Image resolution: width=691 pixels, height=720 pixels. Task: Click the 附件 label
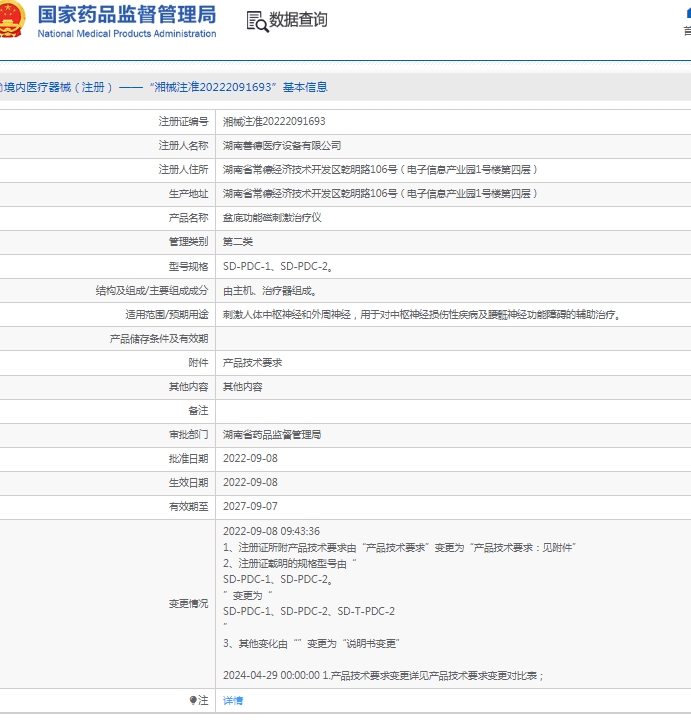tap(198, 363)
